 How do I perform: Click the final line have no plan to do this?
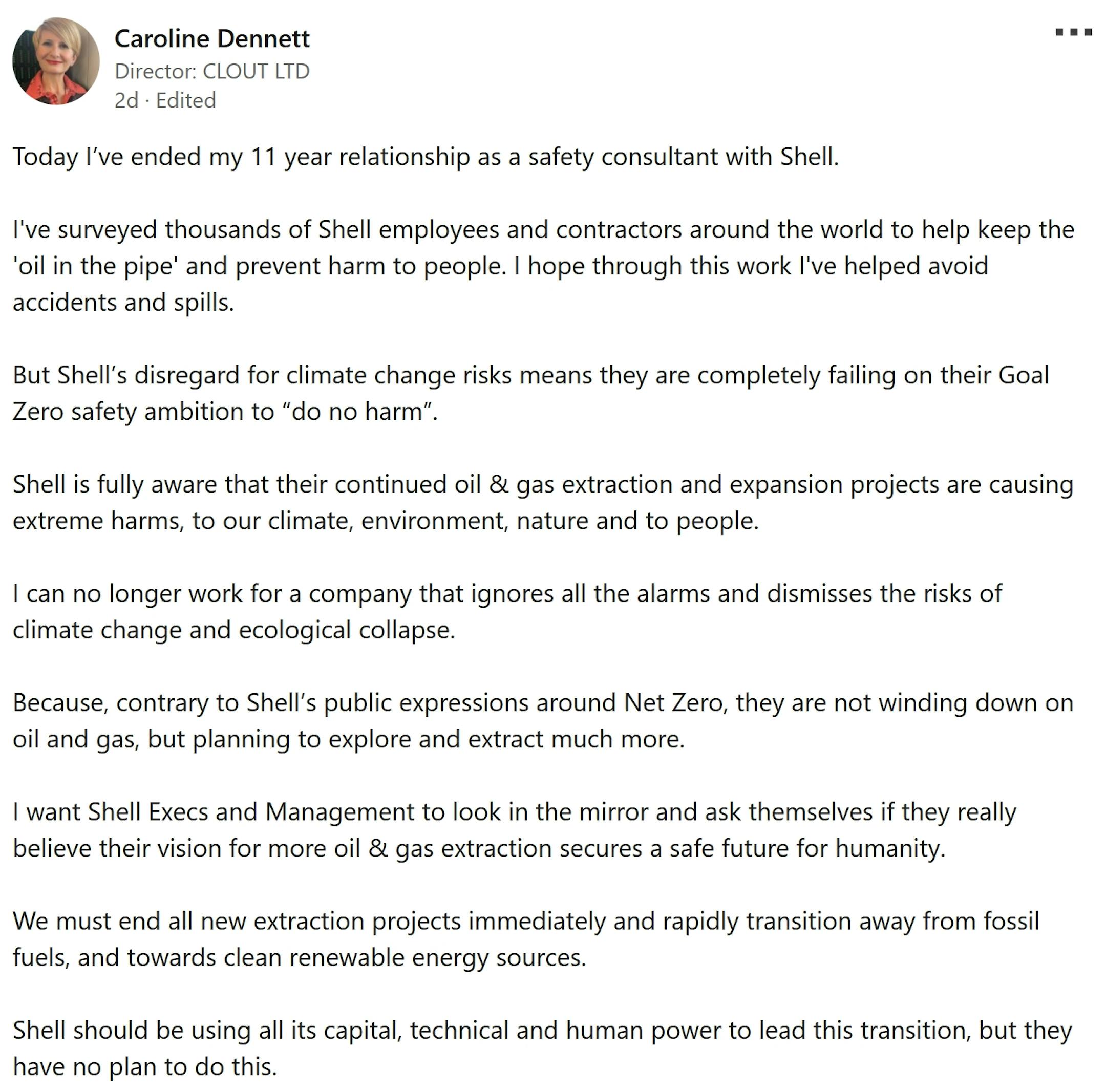(x=145, y=1068)
